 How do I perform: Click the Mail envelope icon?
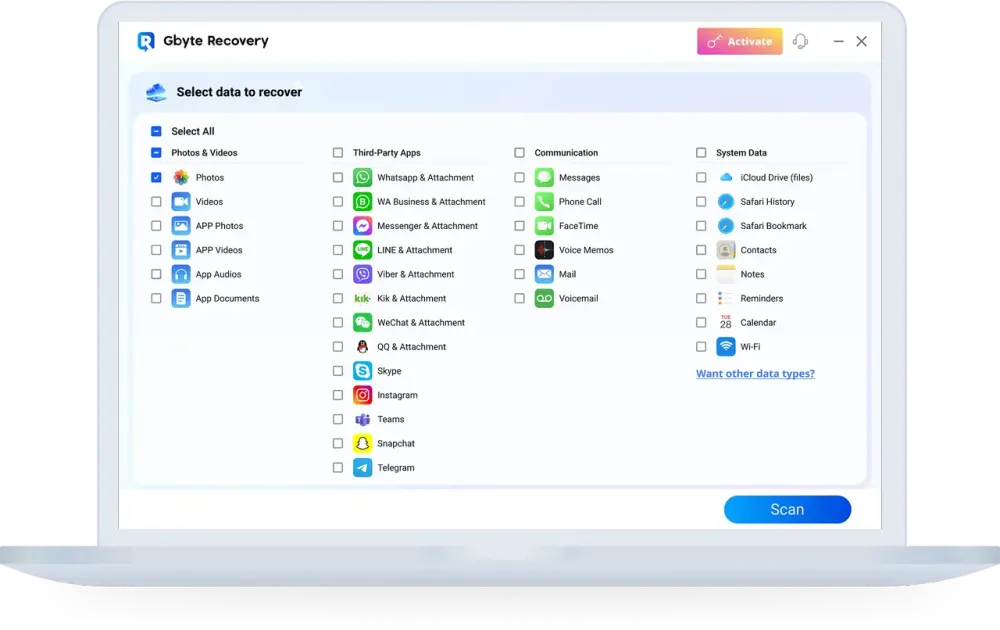click(x=544, y=274)
